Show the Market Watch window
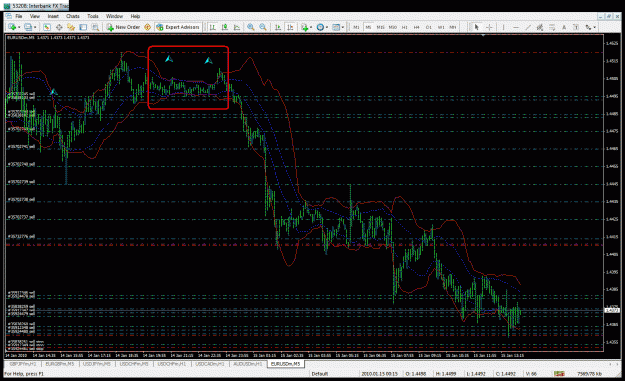Screen dimensions: 625x381 click(47, 27)
